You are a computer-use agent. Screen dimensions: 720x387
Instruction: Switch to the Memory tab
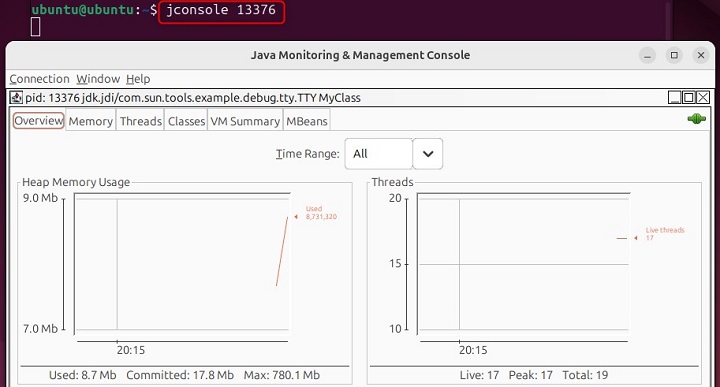(91, 121)
